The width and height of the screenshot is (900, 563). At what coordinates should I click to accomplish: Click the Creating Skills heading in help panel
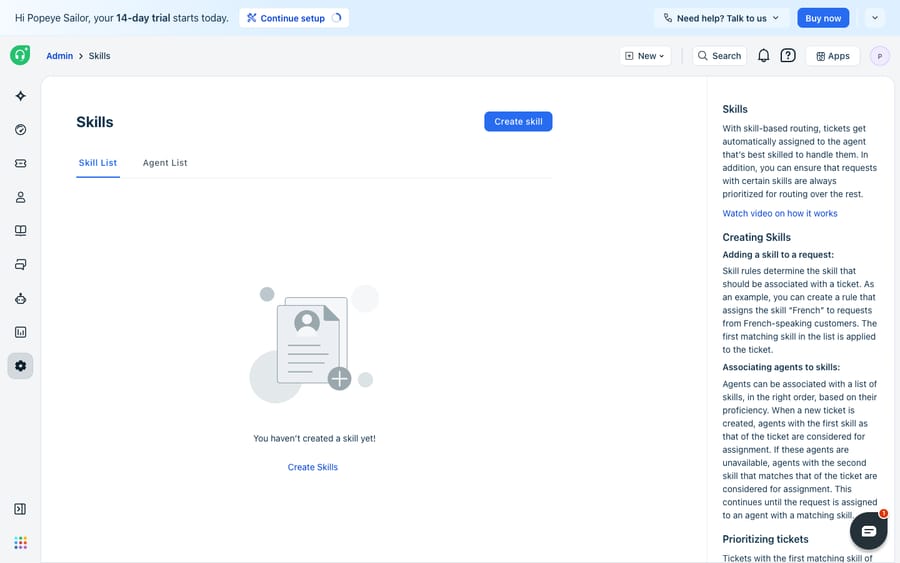(757, 238)
